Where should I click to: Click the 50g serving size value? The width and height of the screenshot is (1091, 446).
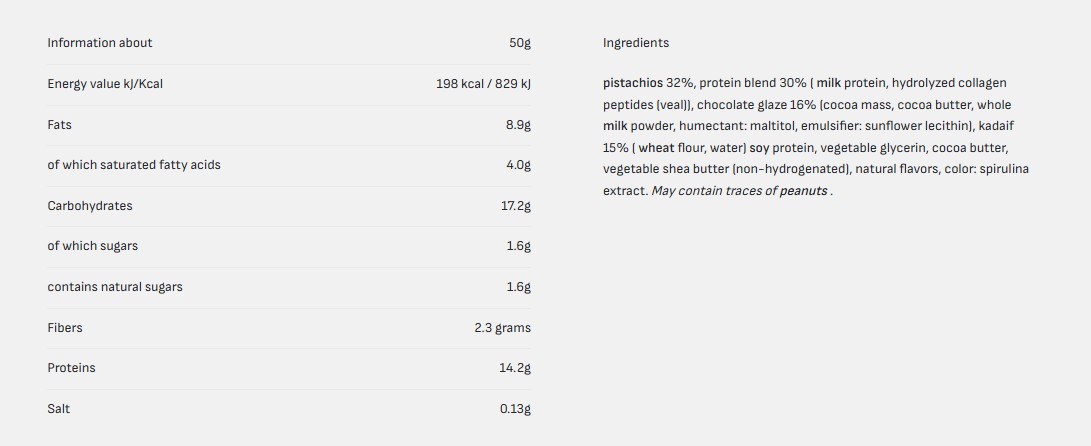pos(519,43)
